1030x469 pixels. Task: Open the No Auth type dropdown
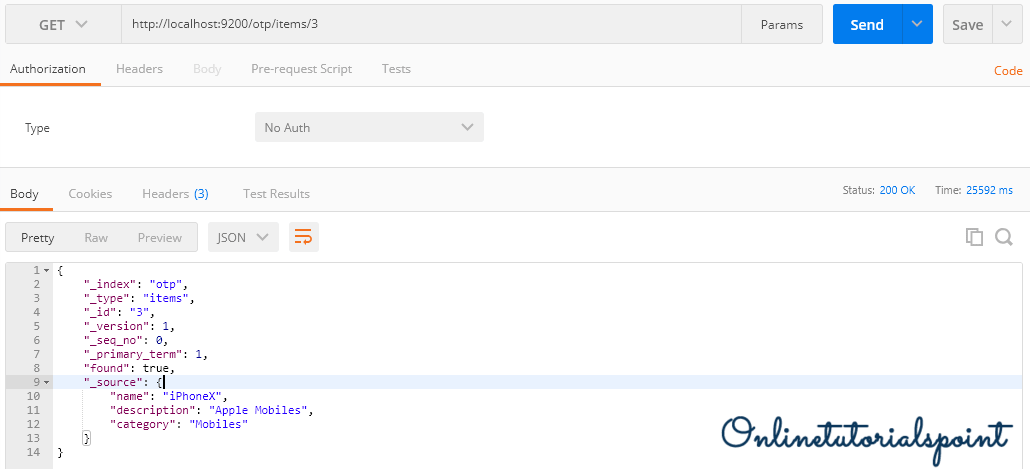[x=369, y=127]
